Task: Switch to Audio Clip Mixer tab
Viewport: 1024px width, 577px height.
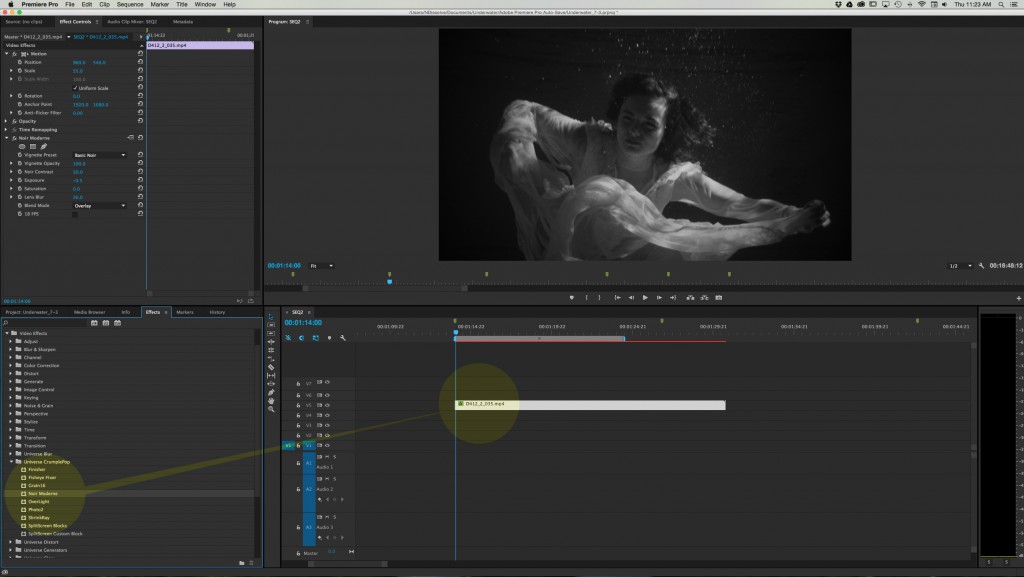Action: pyautogui.click(x=132, y=22)
